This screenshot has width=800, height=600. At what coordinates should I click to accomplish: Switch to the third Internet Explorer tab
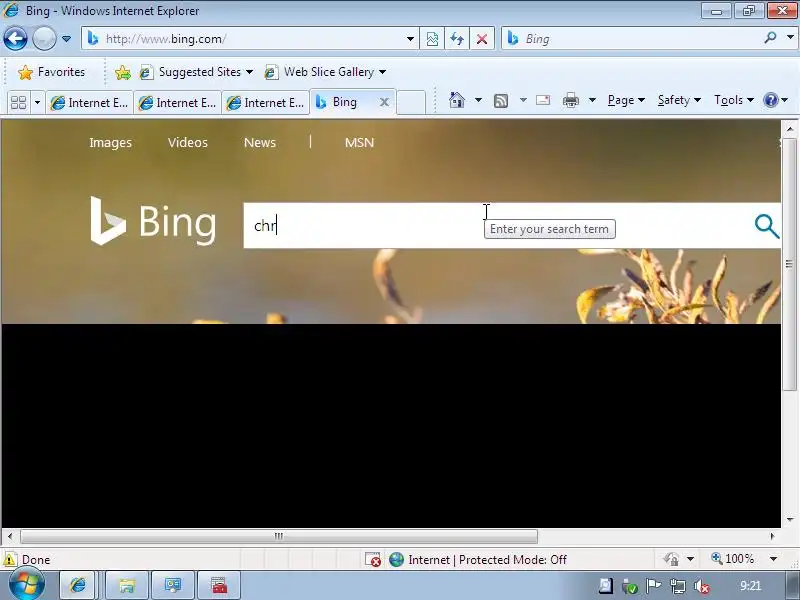[x=265, y=103]
